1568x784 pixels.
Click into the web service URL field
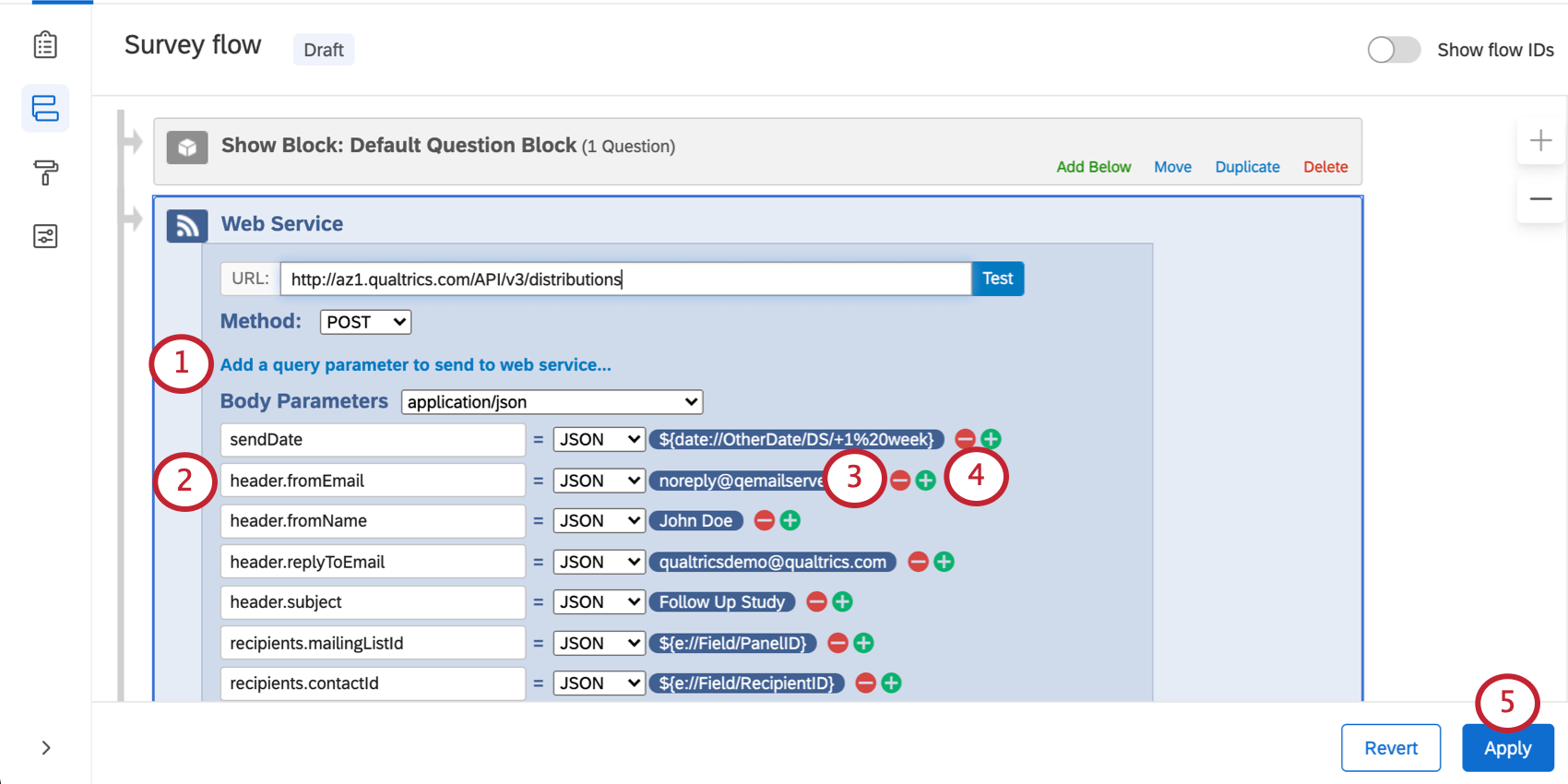point(625,279)
